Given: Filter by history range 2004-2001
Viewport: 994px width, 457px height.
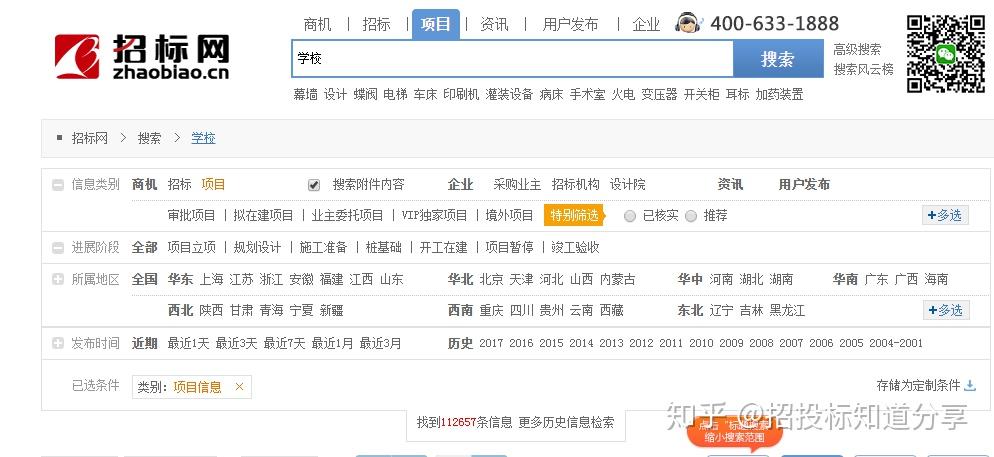Looking at the screenshot, I should click(x=896, y=344).
